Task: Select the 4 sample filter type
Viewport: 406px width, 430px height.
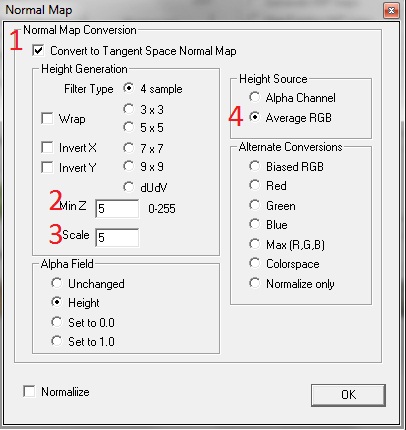Action: (128, 88)
